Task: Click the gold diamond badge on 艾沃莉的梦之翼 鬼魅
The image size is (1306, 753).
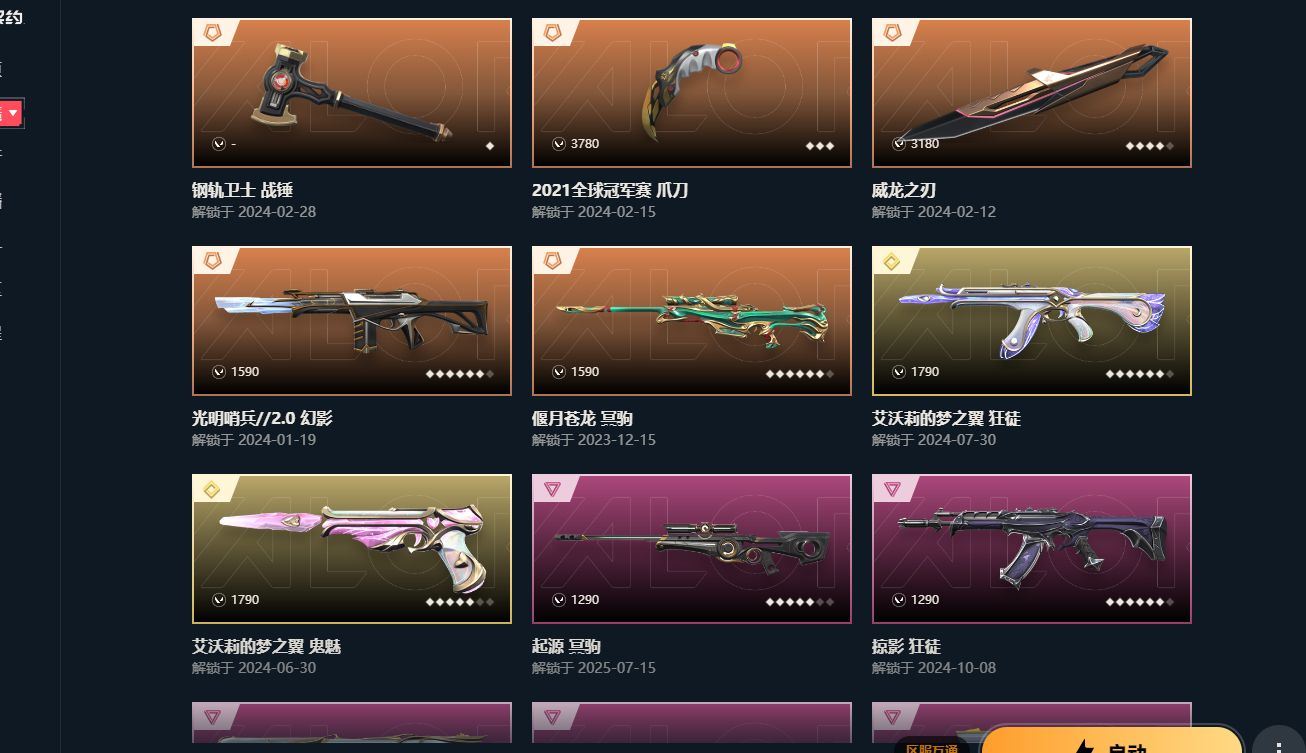Action: point(212,490)
